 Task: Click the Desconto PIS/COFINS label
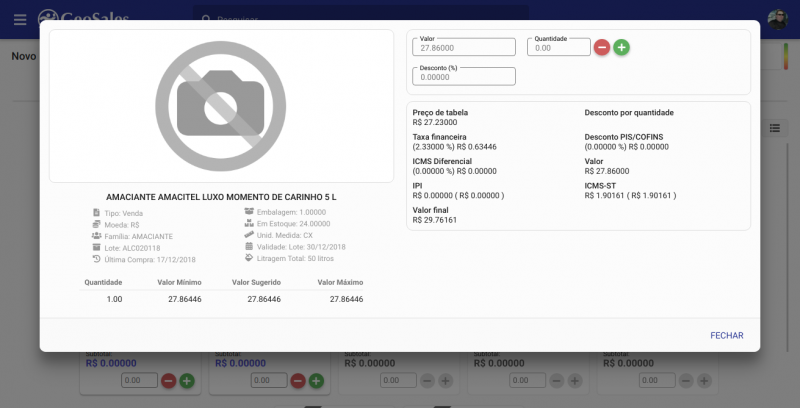(x=624, y=137)
